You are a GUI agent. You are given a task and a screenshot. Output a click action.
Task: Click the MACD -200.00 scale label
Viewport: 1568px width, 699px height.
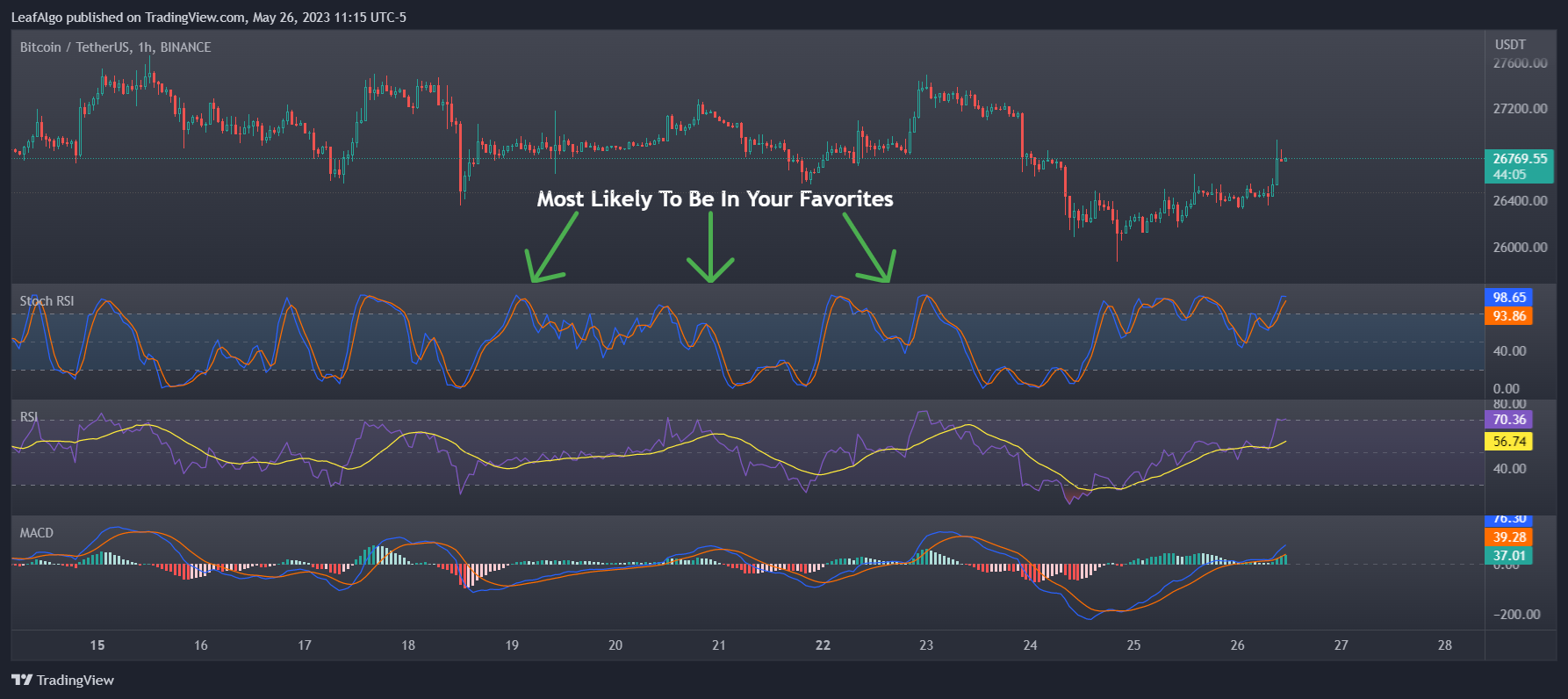1516,615
